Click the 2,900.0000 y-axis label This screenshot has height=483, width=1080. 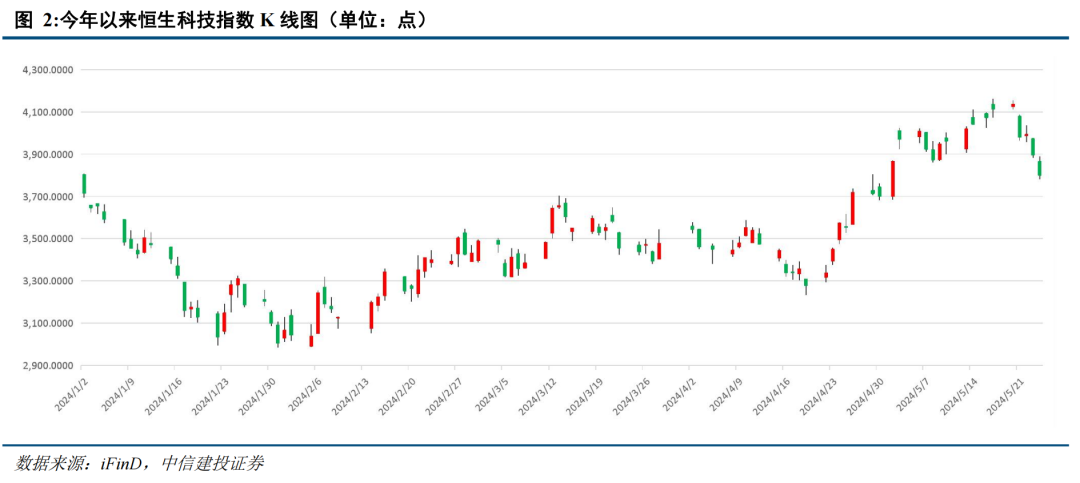[x=50, y=366]
